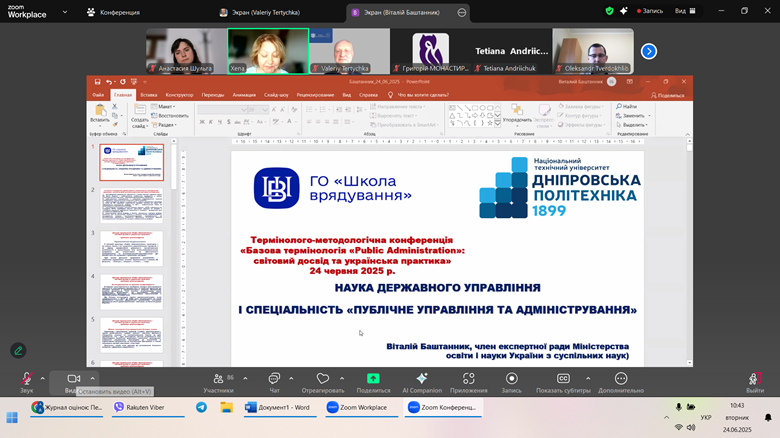Click the AI sparkle icon near Запись indicator

click(x=623, y=11)
